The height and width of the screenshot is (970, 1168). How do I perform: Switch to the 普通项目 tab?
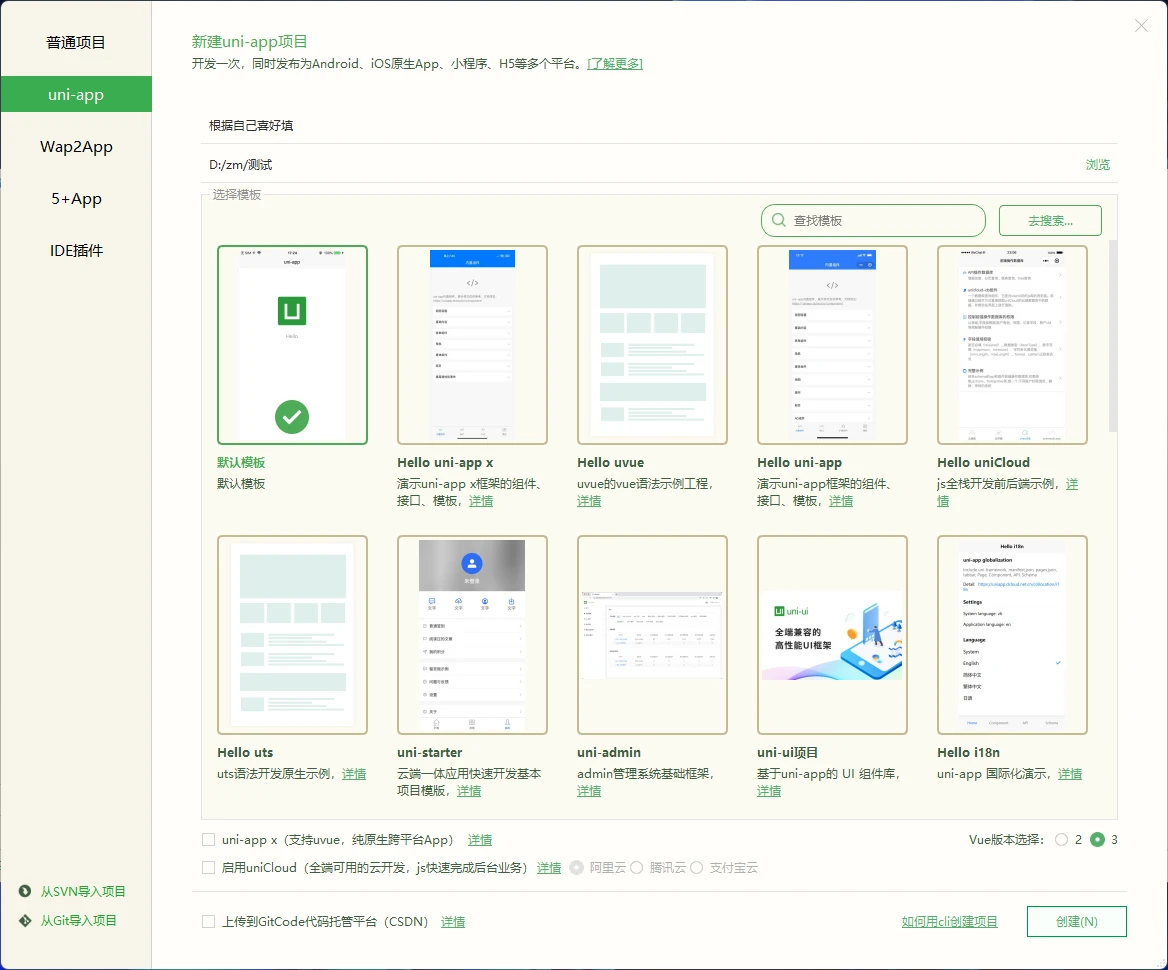pyautogui.click(x=75, y=42)
